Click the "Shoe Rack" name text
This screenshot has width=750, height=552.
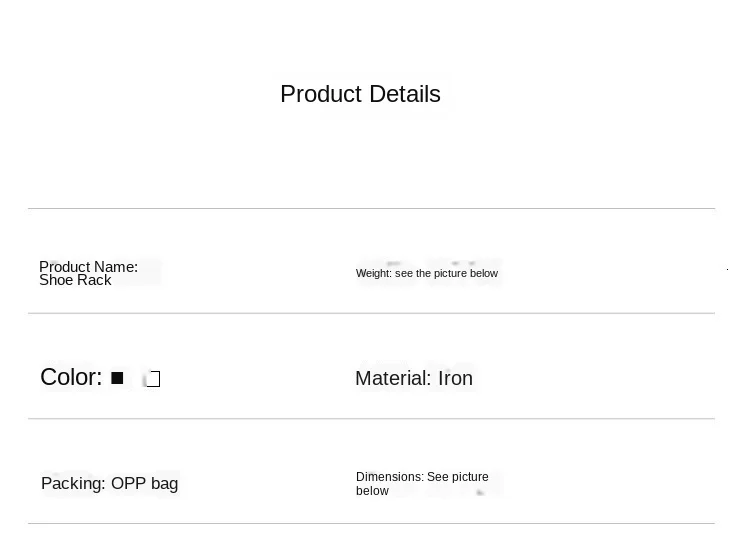[x=75, y=281]
